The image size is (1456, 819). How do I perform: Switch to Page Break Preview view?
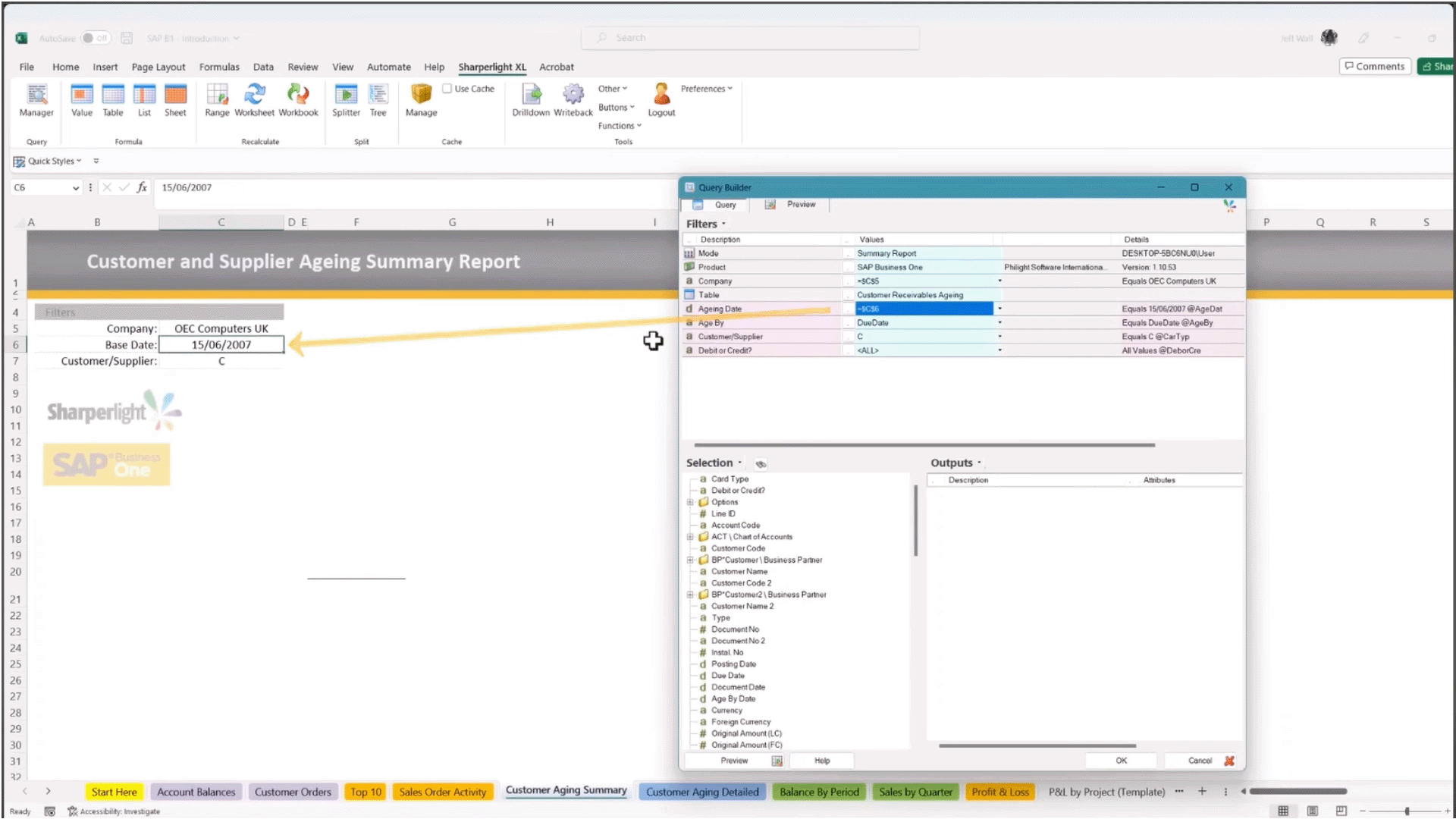[1341, 811]
